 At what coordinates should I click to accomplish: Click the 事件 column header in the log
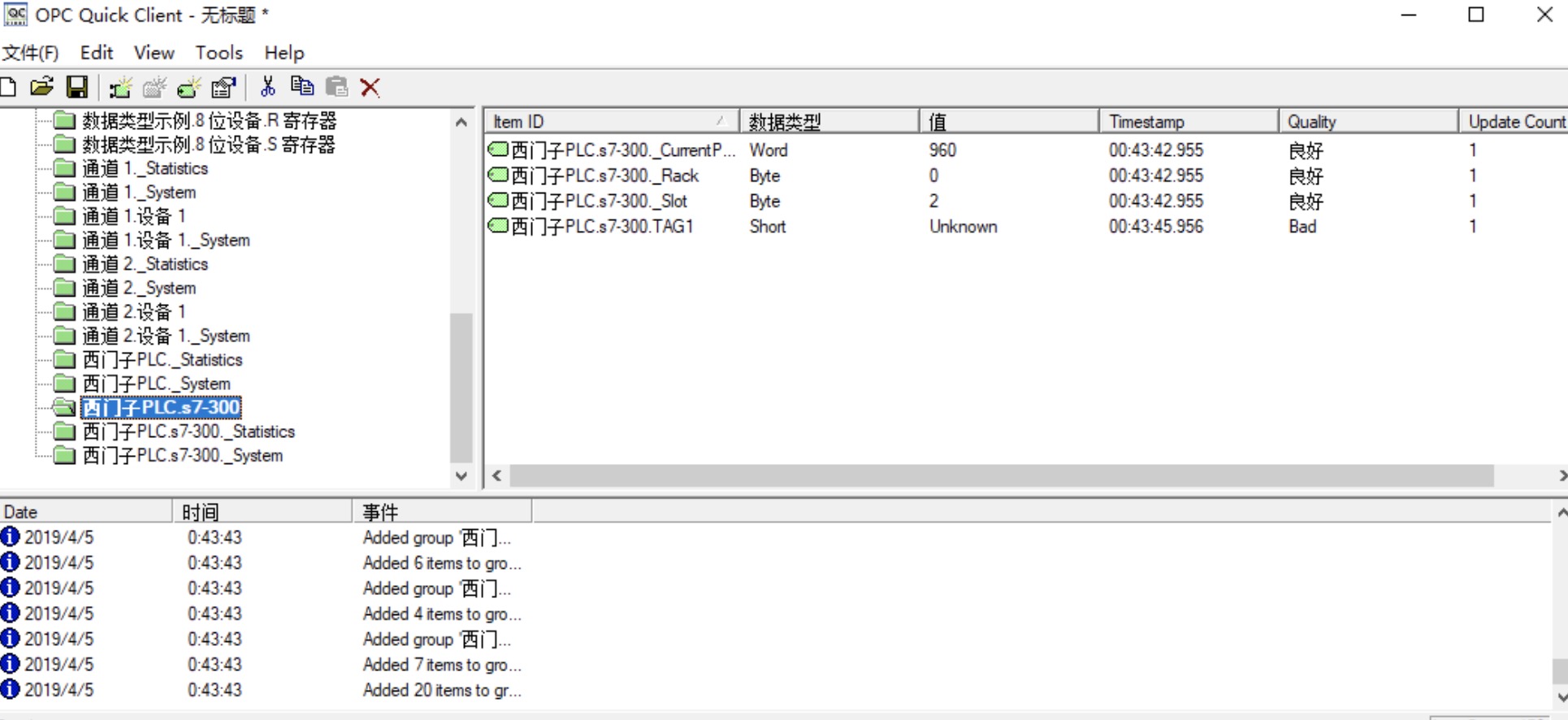tap(442, 511)
